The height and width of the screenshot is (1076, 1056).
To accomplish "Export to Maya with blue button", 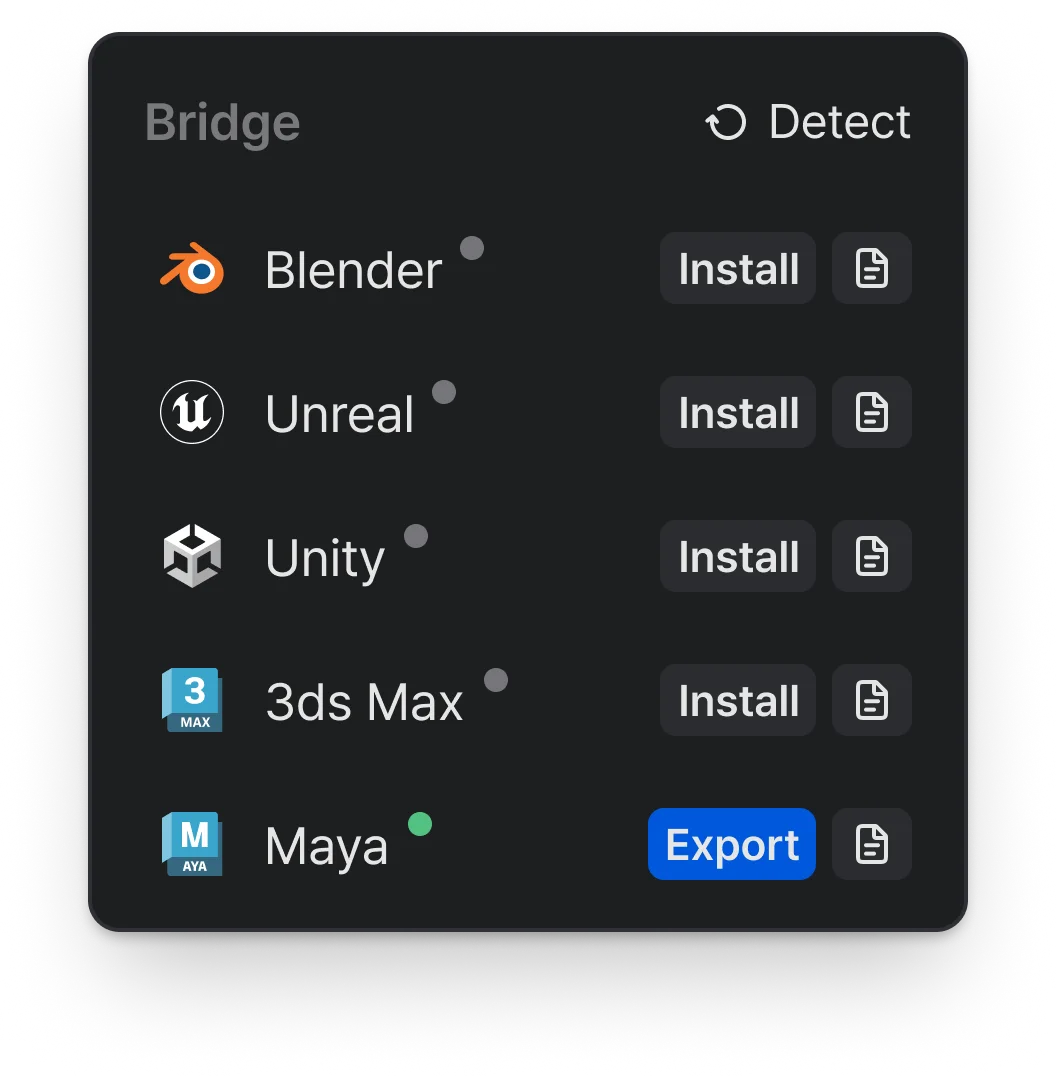I will point(732,844).
